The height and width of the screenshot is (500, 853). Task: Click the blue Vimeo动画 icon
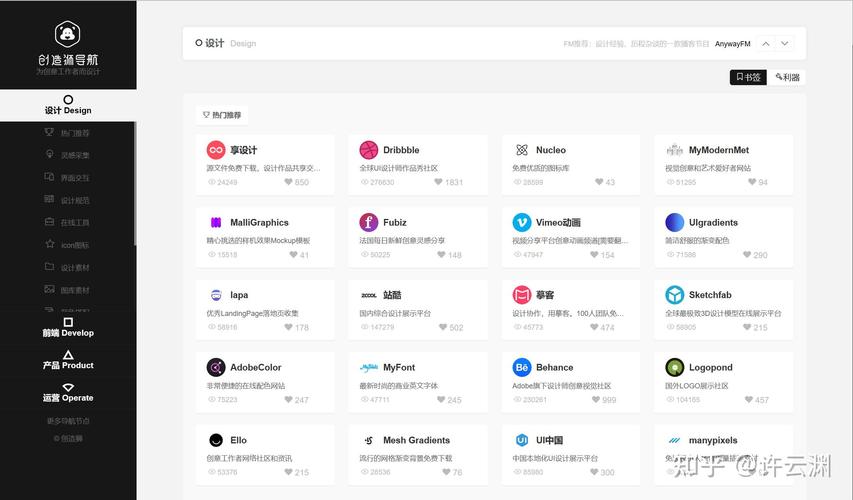(x=522, y=222)
